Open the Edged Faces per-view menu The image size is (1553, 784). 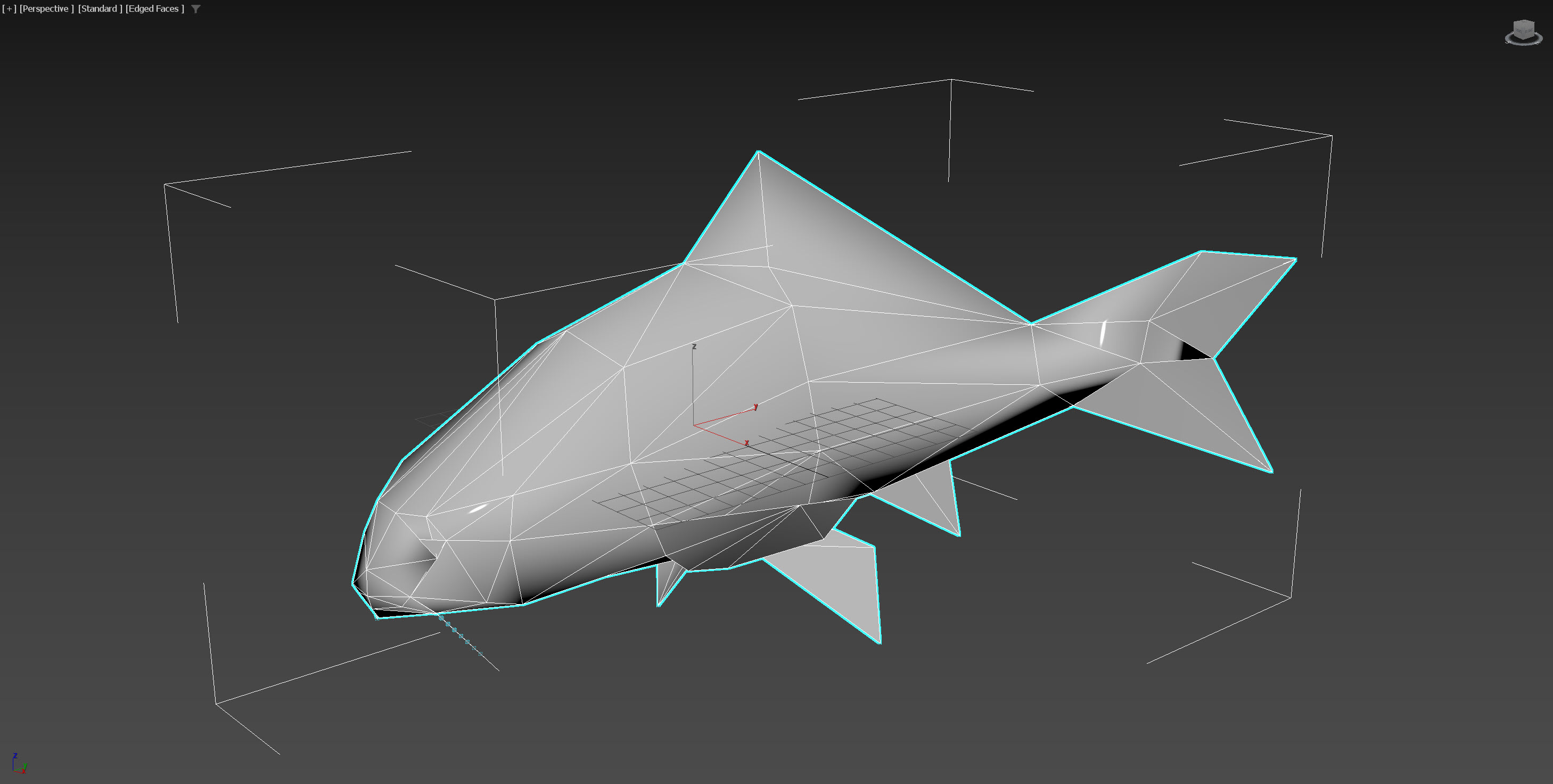tap(154, 9)
